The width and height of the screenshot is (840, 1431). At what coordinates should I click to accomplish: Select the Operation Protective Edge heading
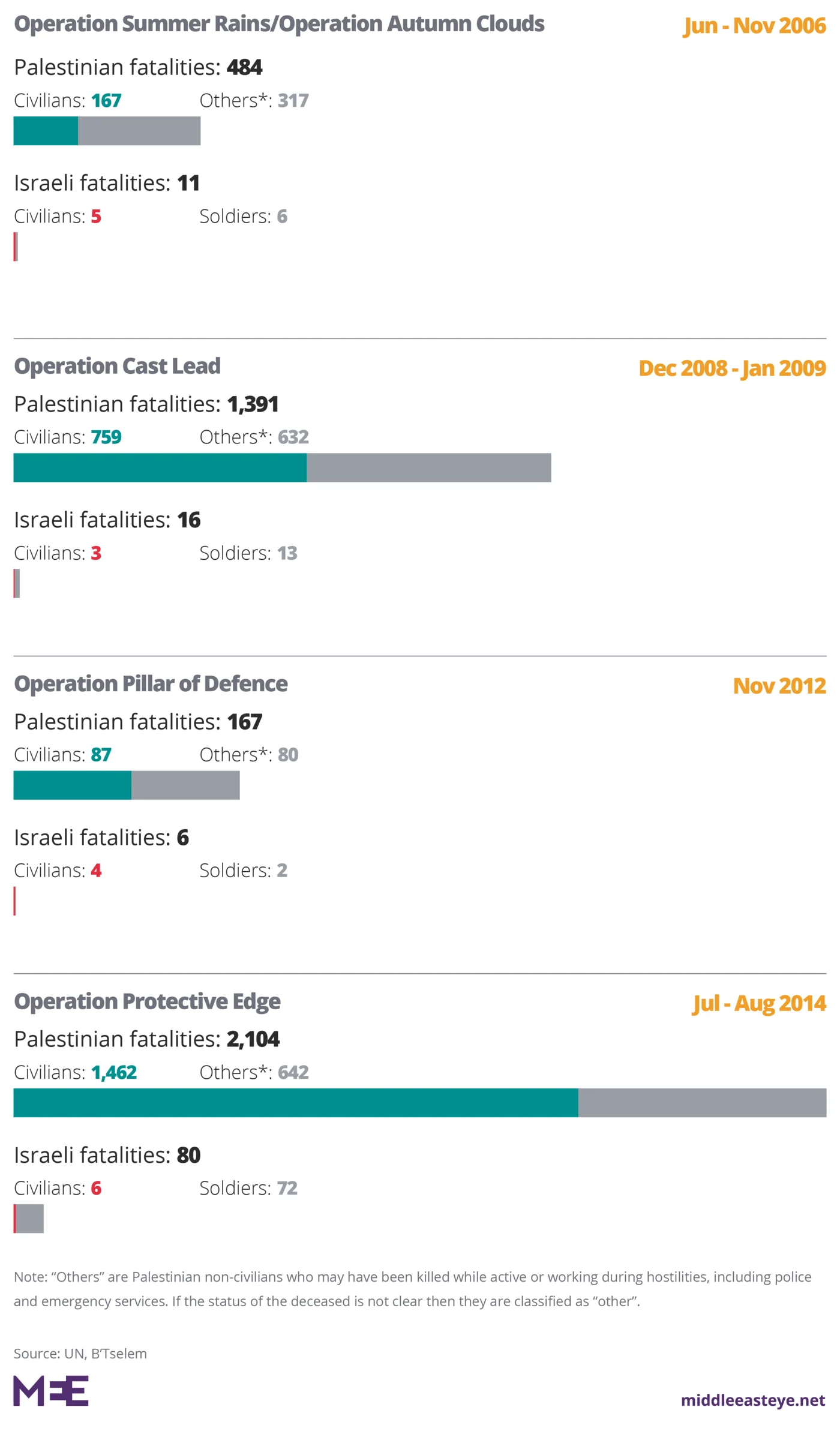tap(148, 1001)
